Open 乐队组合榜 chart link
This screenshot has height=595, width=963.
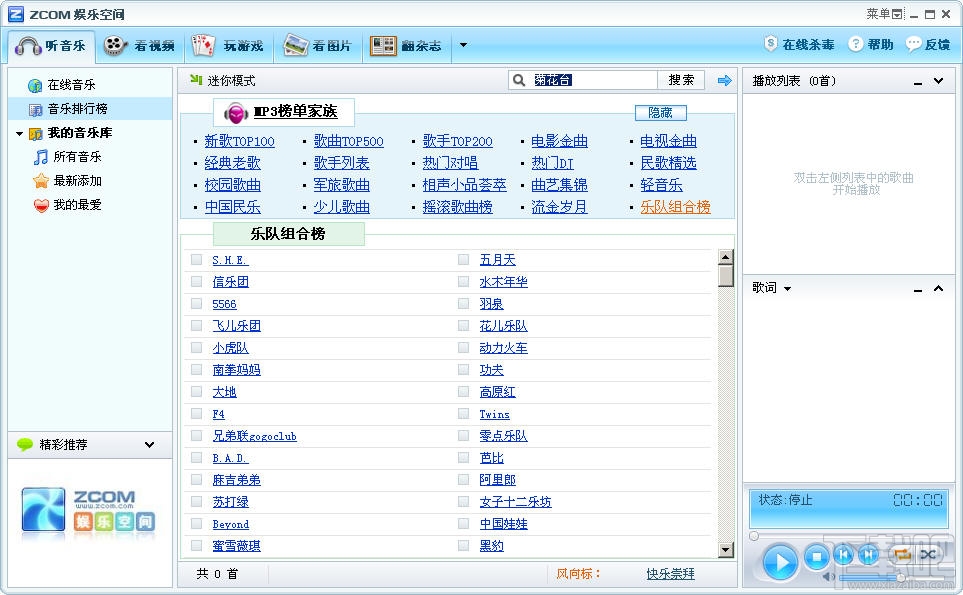(x=676, y=207)
